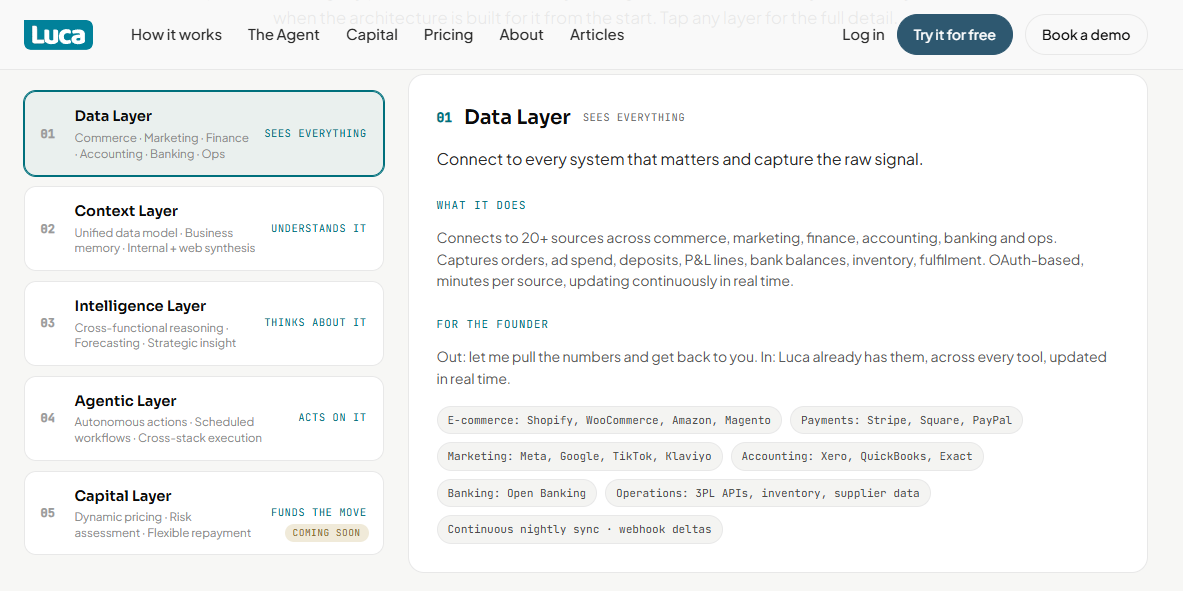Click "Dynamic pricing · Risk assessment" description

[162, 525]
